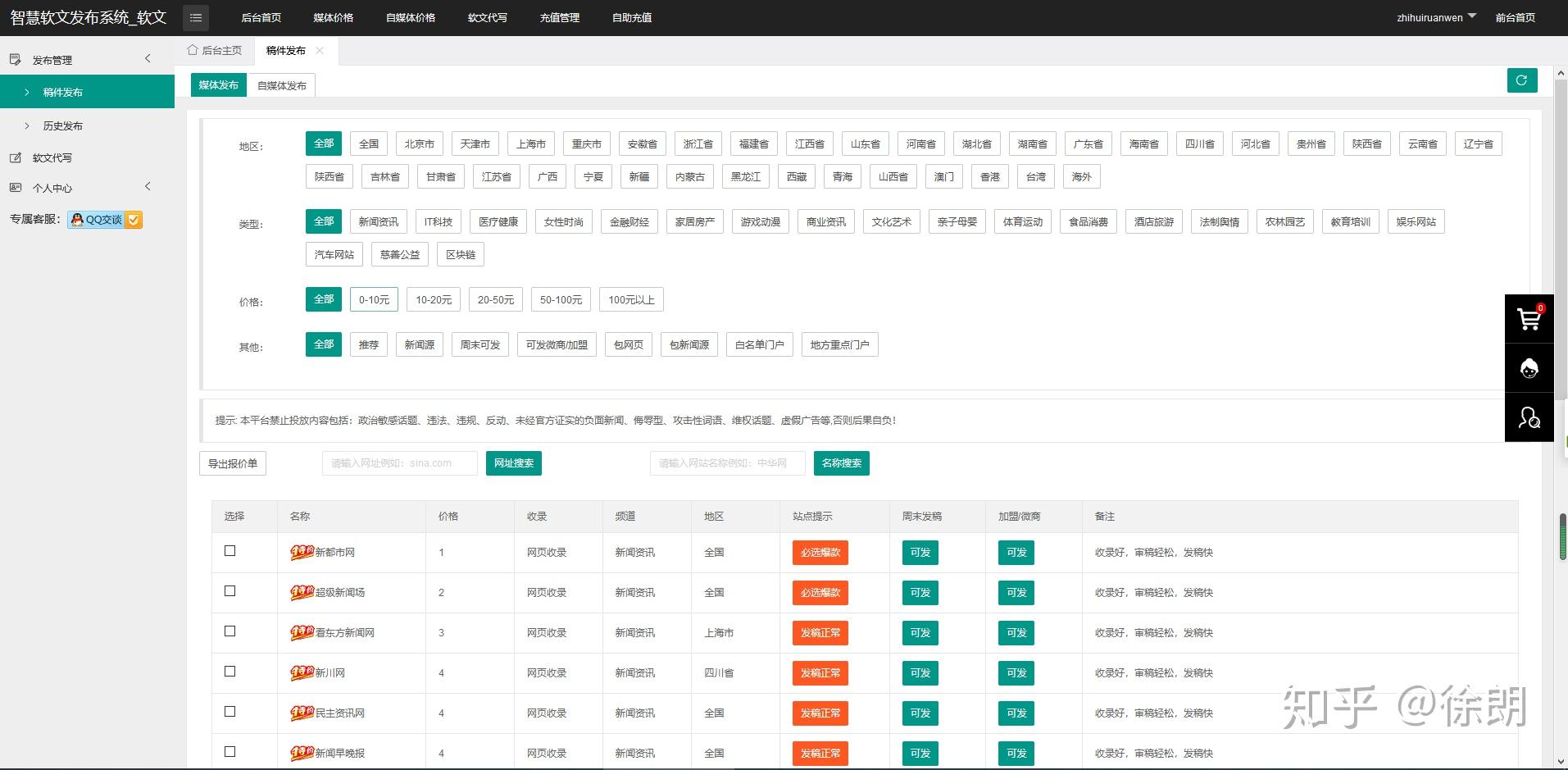
Task: Check the box for 新都市网
Action: (230, 551)
